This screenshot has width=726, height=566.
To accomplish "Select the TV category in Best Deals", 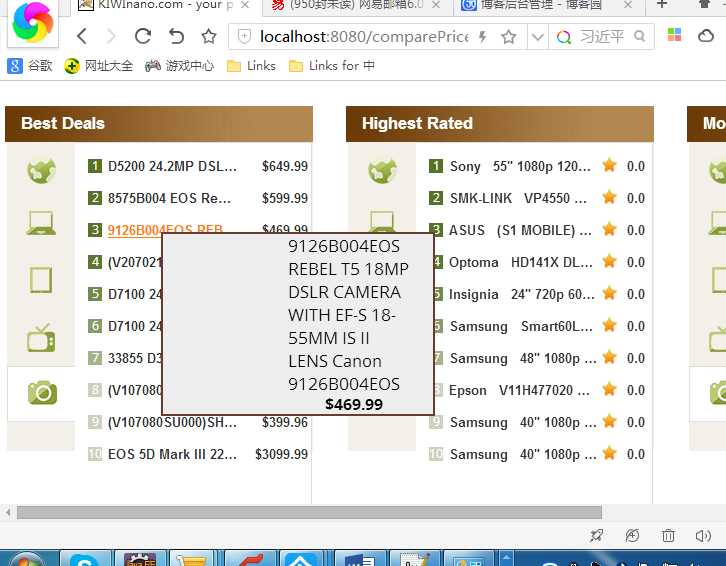I will coord(41,338).
